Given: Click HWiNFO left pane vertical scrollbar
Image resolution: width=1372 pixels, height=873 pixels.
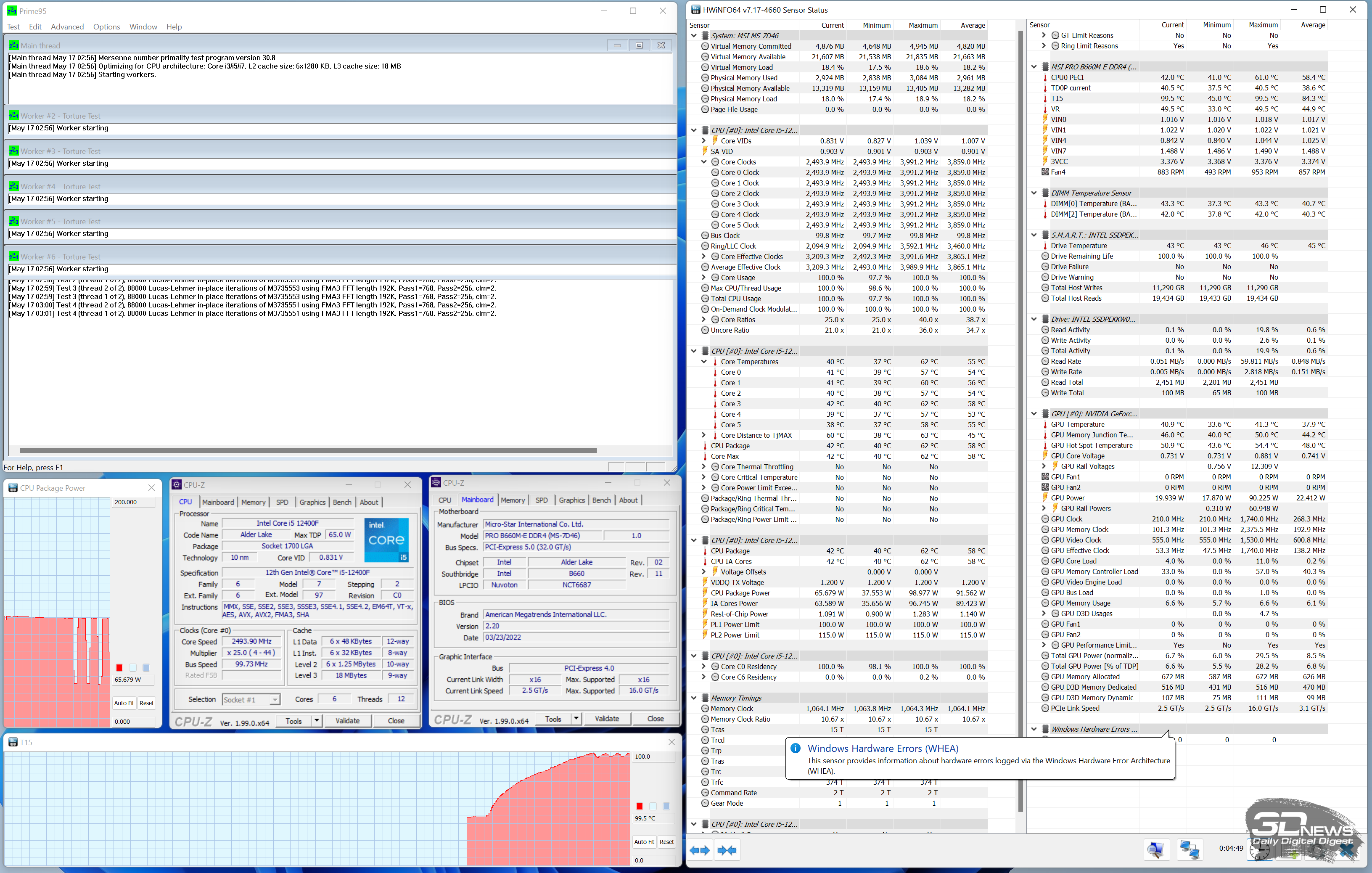Looking at the screenshot, I should 1020,422.
